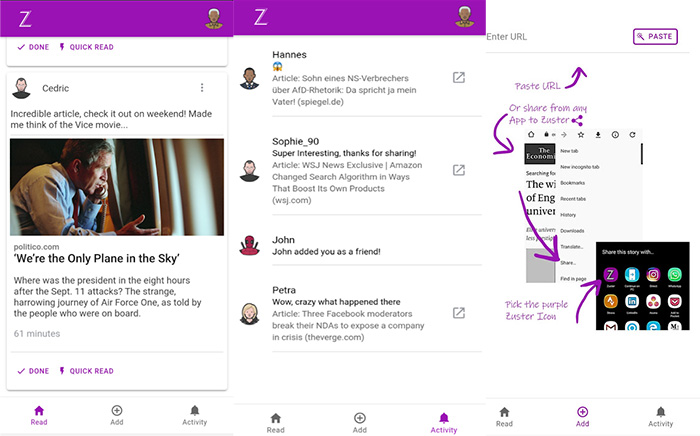Click the Enter URL input field
This screenshot has width=700, height=436.
556,37
